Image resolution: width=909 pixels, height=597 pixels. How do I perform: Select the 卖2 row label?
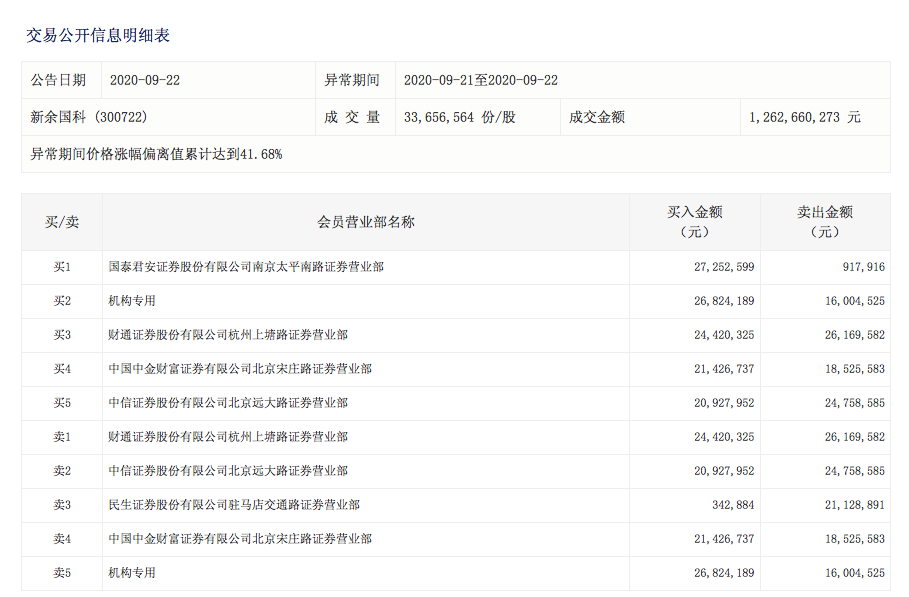click(62, 471)
